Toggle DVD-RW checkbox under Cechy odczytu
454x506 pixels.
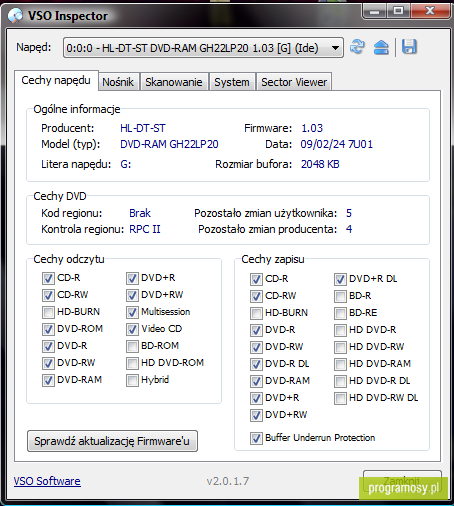pyautogui.click(x=48, y=363)
